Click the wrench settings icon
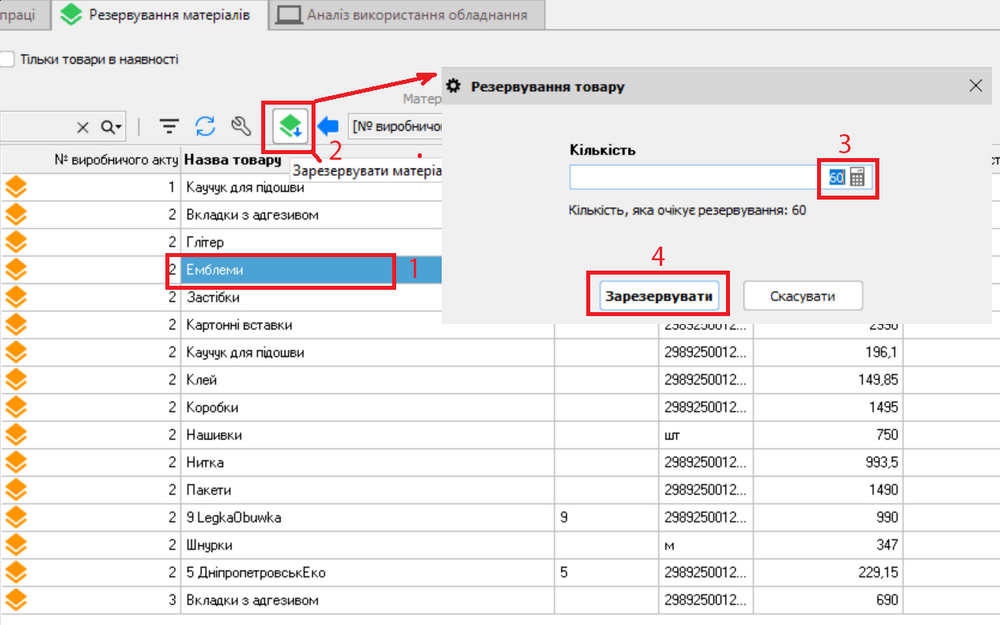The image size is (1000, 625). click(240, 126)
